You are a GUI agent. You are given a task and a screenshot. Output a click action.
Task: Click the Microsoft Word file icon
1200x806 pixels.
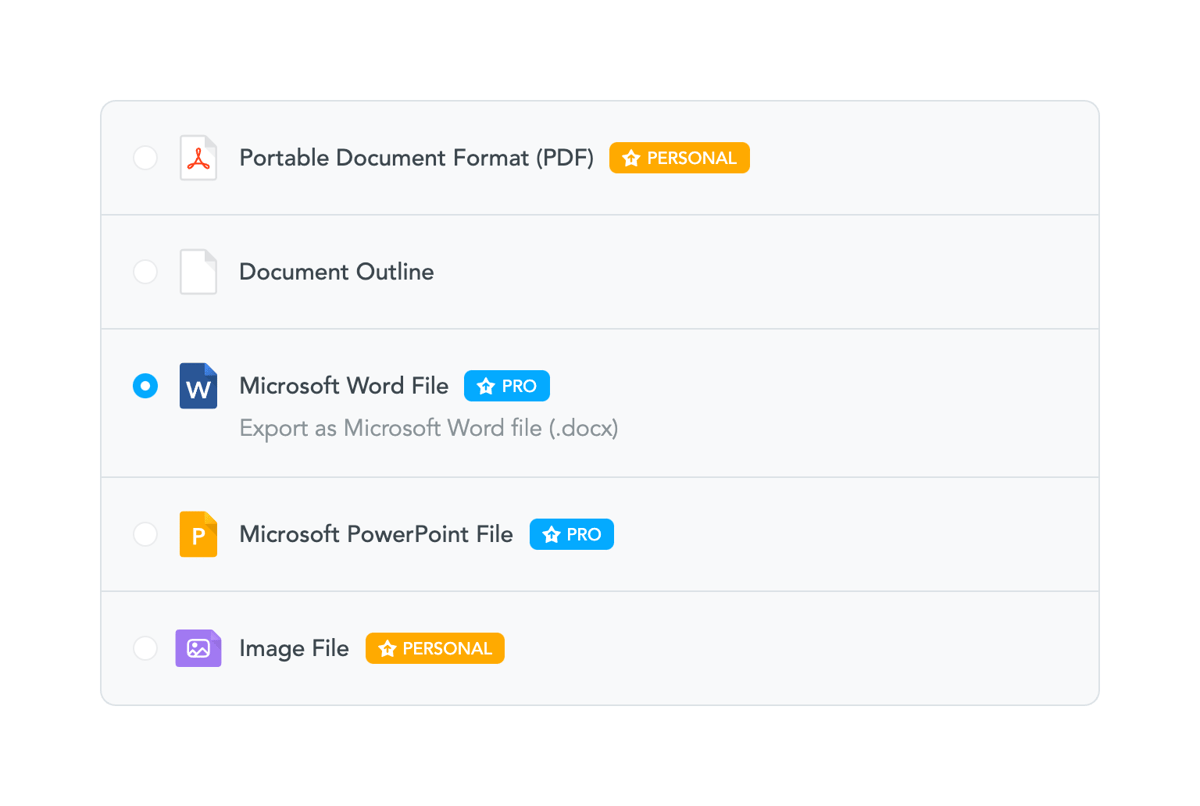tap(198, 385)
